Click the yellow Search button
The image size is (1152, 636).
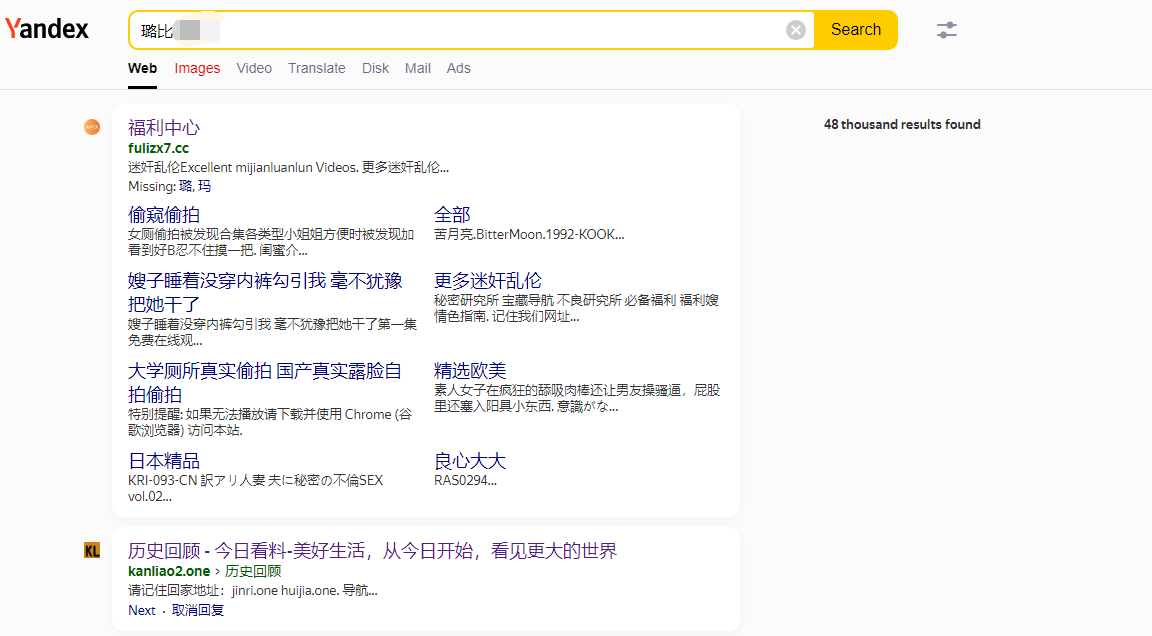click(856, 30)
